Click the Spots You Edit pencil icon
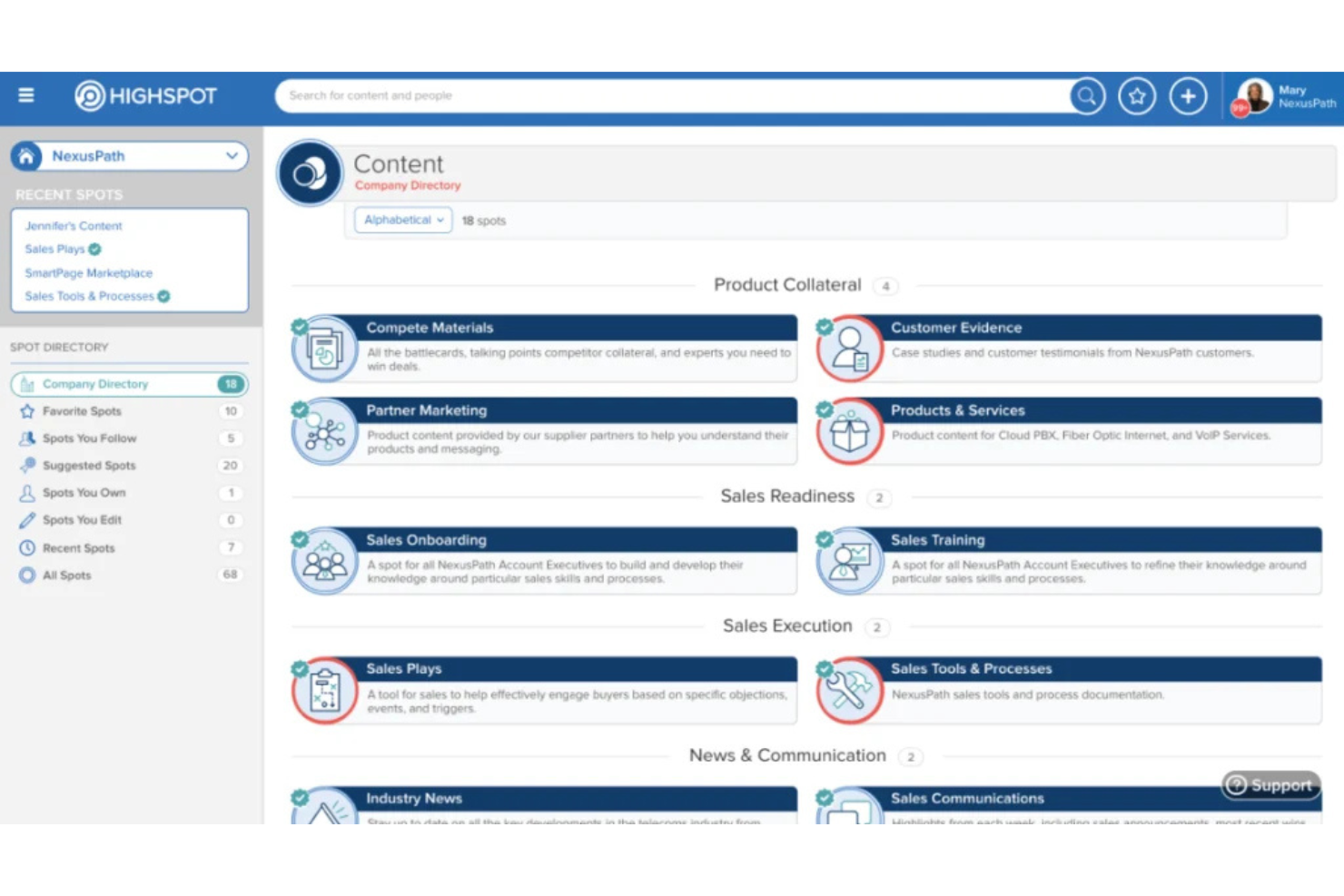 (27, 520)
